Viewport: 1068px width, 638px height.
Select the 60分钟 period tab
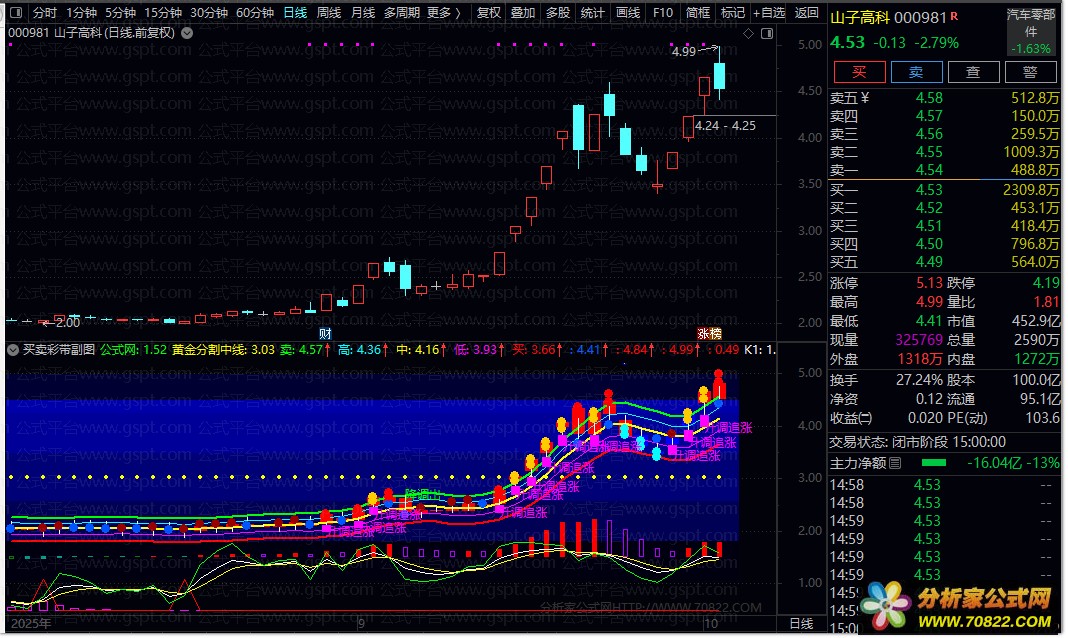click(x=255, y=13)
